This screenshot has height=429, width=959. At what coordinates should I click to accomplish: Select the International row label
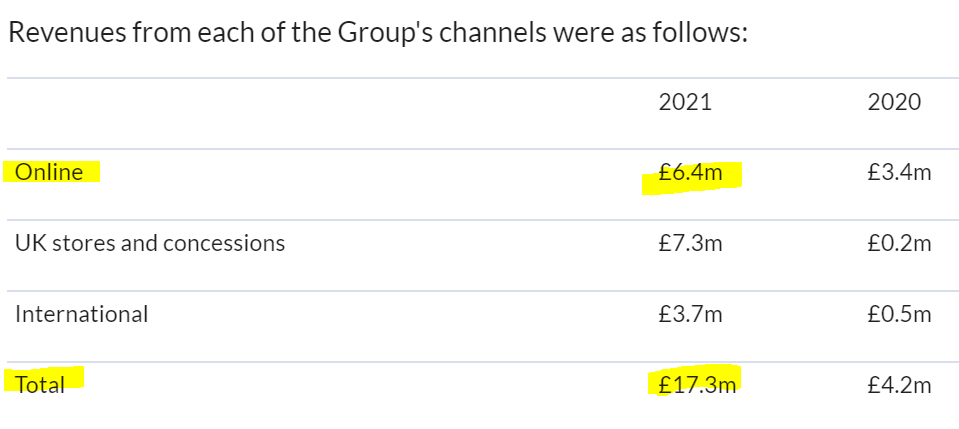tap(81, 314)
